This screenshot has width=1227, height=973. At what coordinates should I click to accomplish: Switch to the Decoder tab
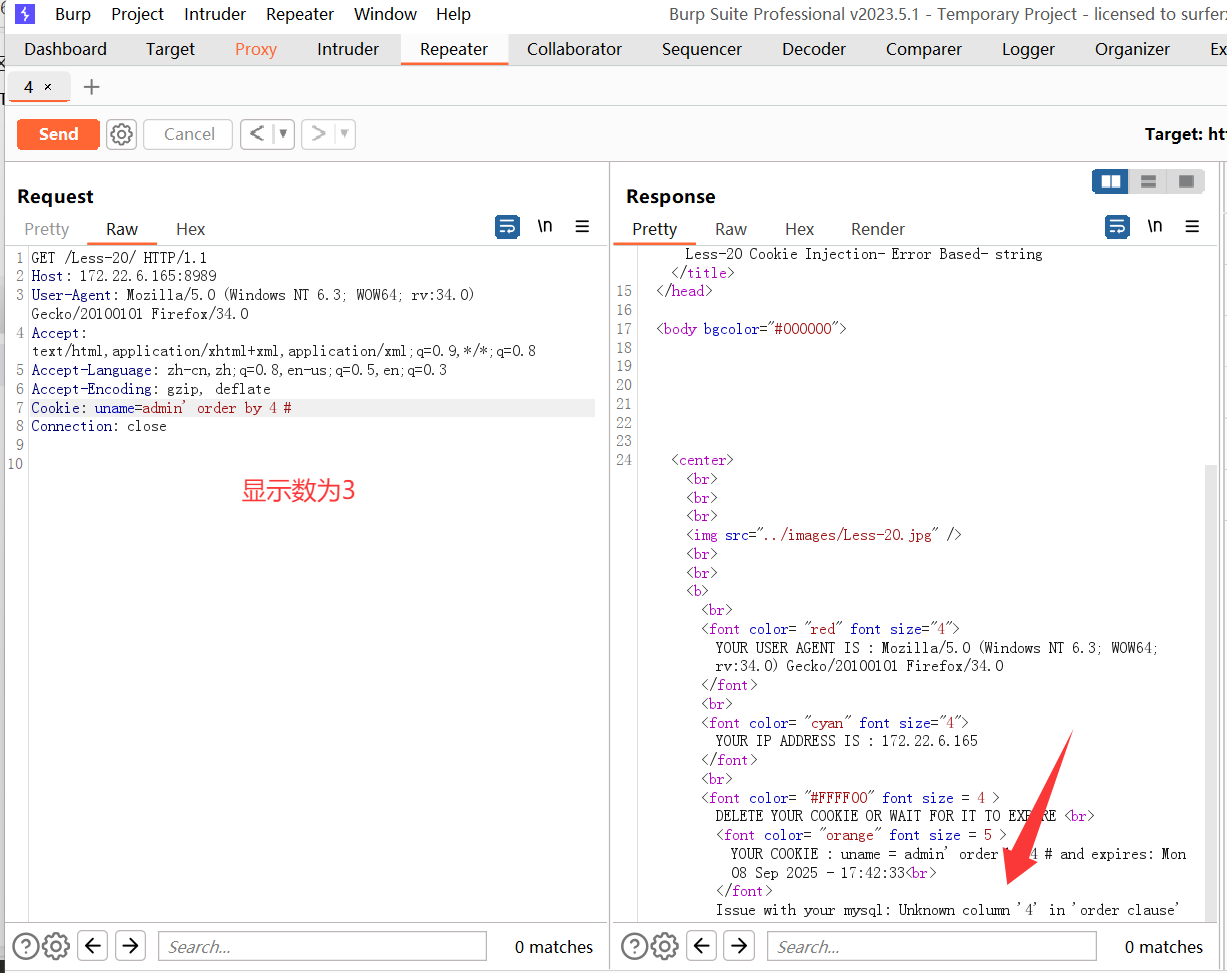[814, 49]
